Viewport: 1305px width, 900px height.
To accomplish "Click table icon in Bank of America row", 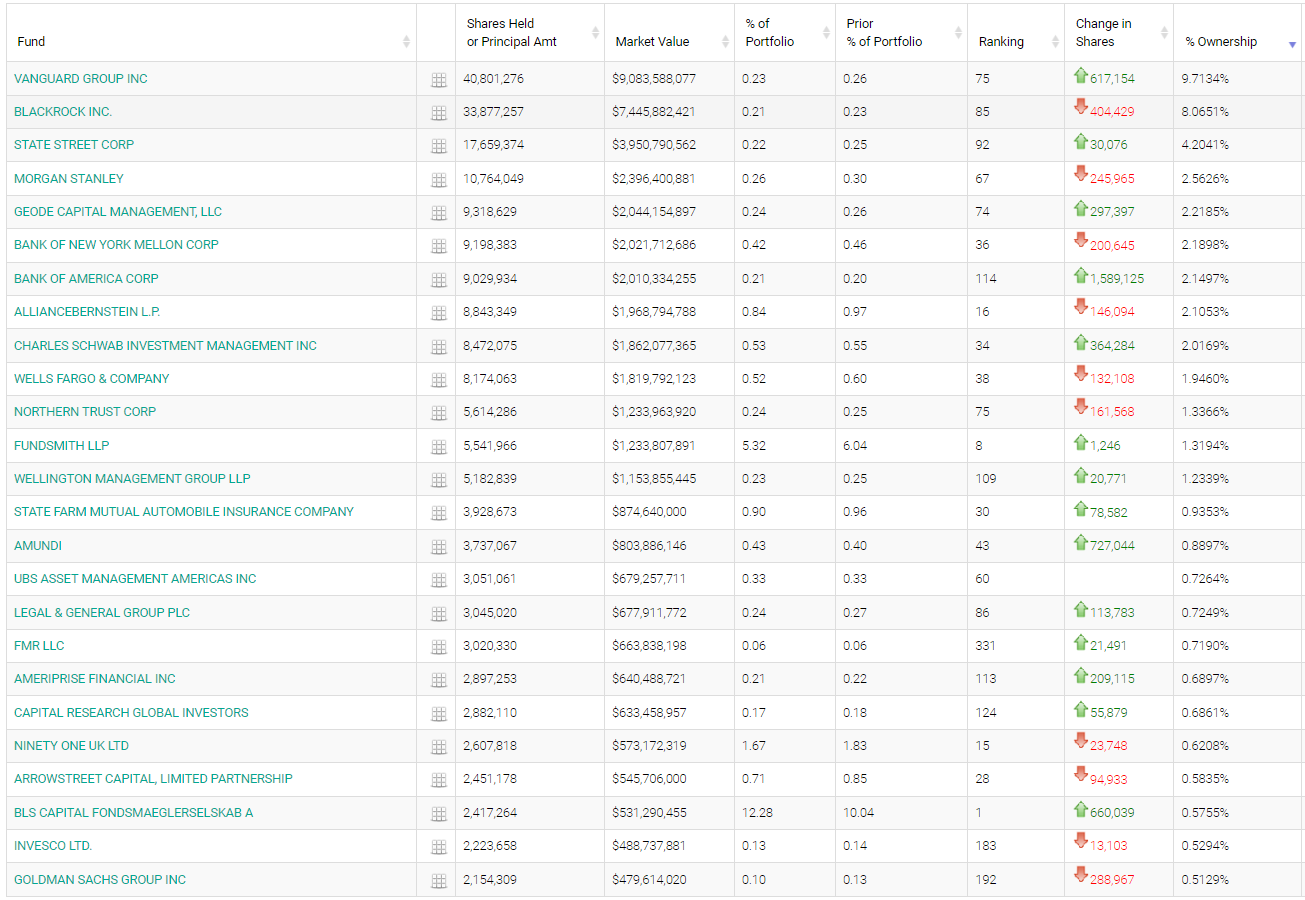I will (438, 280).
